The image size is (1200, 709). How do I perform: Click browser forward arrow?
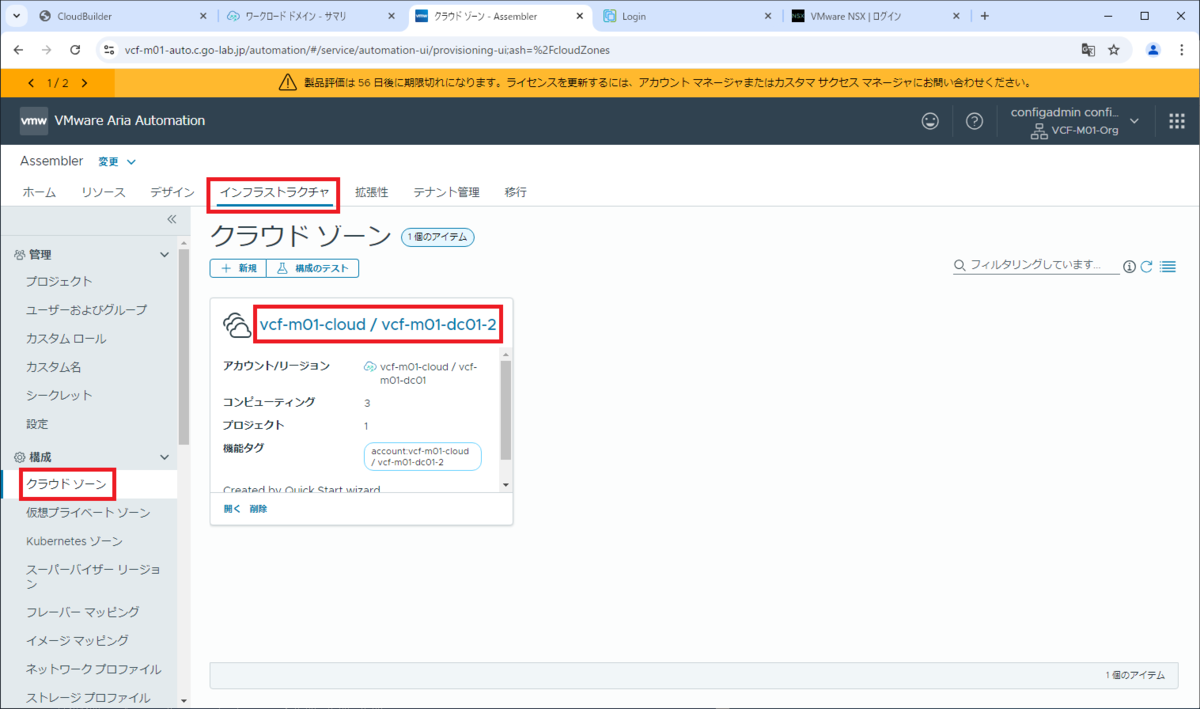pyautogui.click(x=47, y=50)
